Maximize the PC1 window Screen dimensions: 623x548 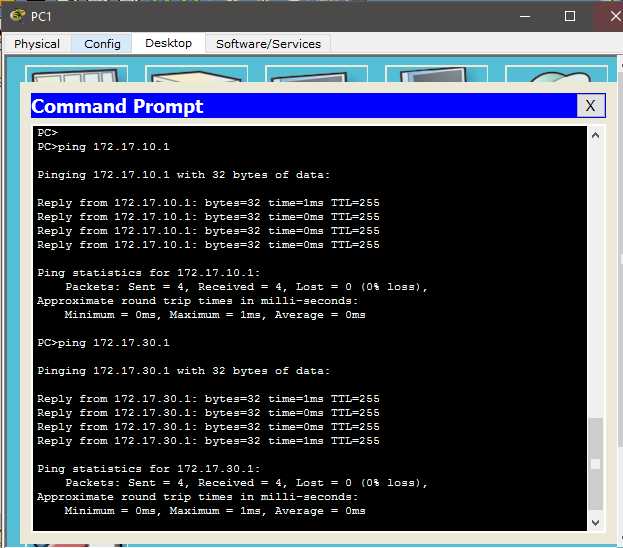[570, 16]
